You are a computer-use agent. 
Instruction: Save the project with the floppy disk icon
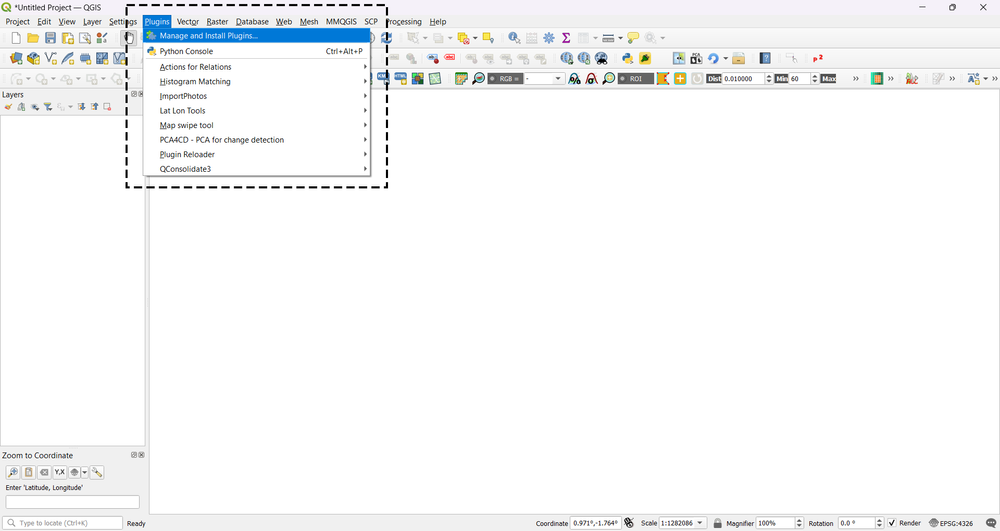50,38
